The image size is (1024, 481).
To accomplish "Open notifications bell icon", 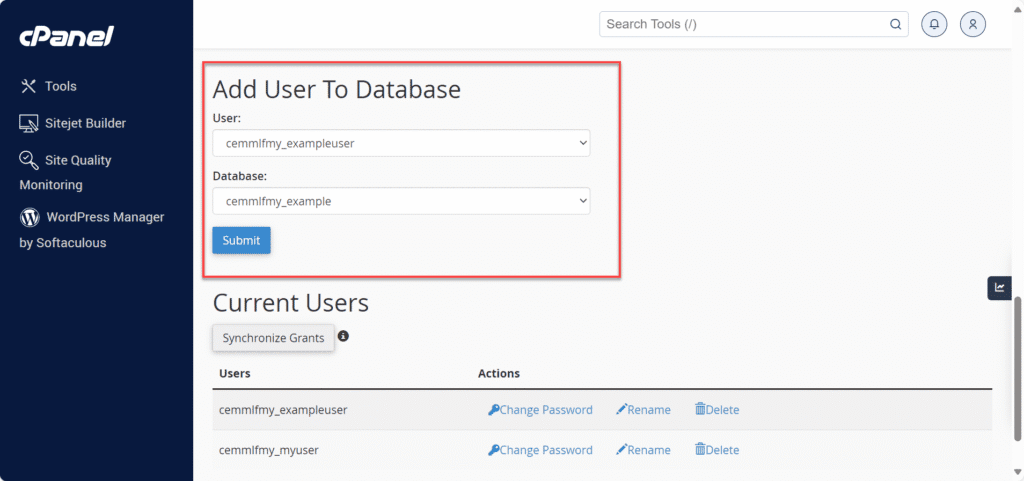I will tap(934, 24).
